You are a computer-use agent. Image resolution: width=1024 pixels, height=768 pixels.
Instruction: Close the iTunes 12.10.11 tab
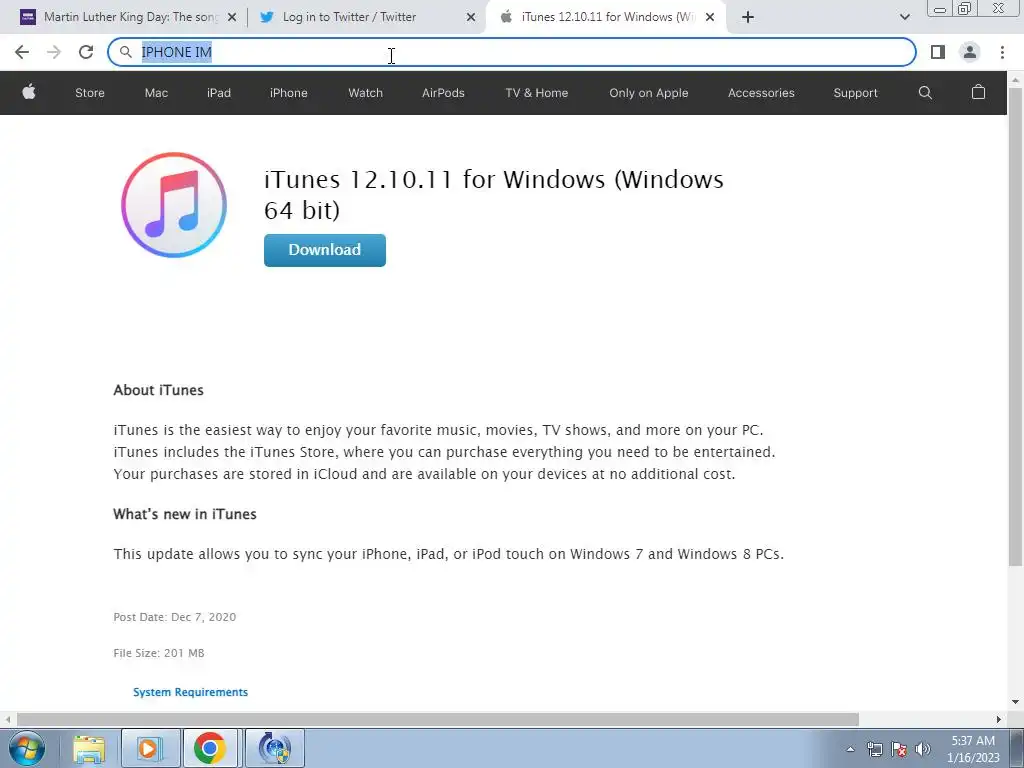[x=710, y=17]
